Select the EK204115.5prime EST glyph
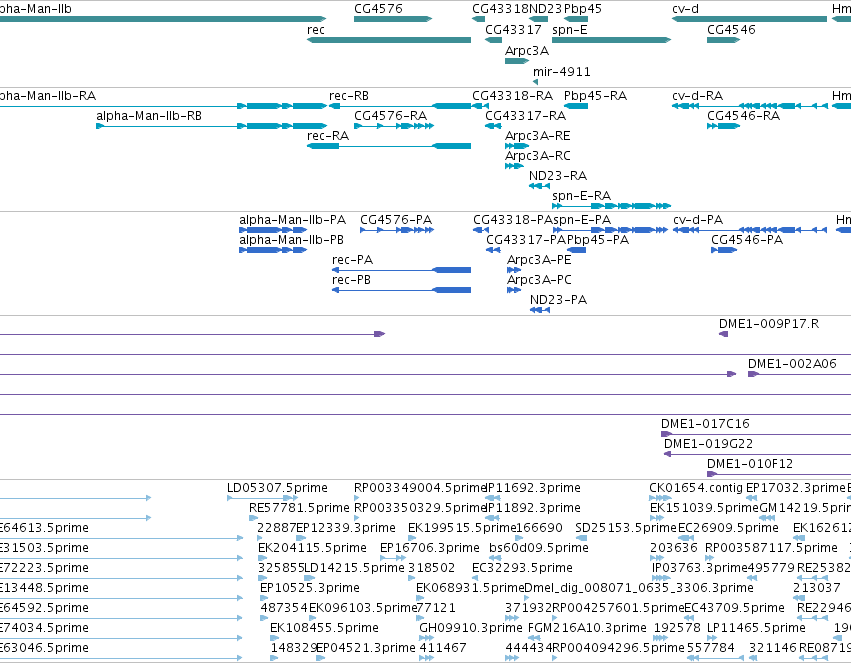Screen dimensions: 851x663 pyautogui.click(x=263, y=558)
